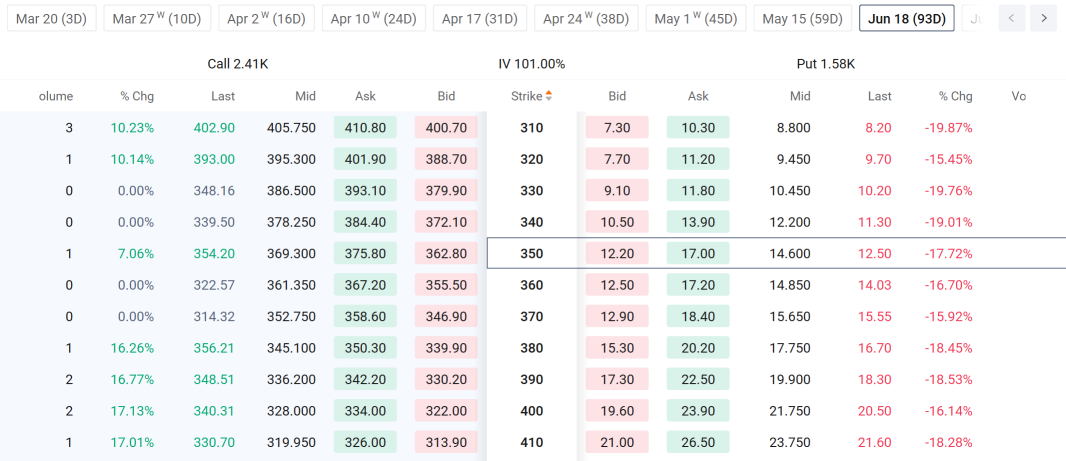The image size is (1066, 461).
Task: Click call % Chg value 17.13%
Action: click(x=135, y=411)
